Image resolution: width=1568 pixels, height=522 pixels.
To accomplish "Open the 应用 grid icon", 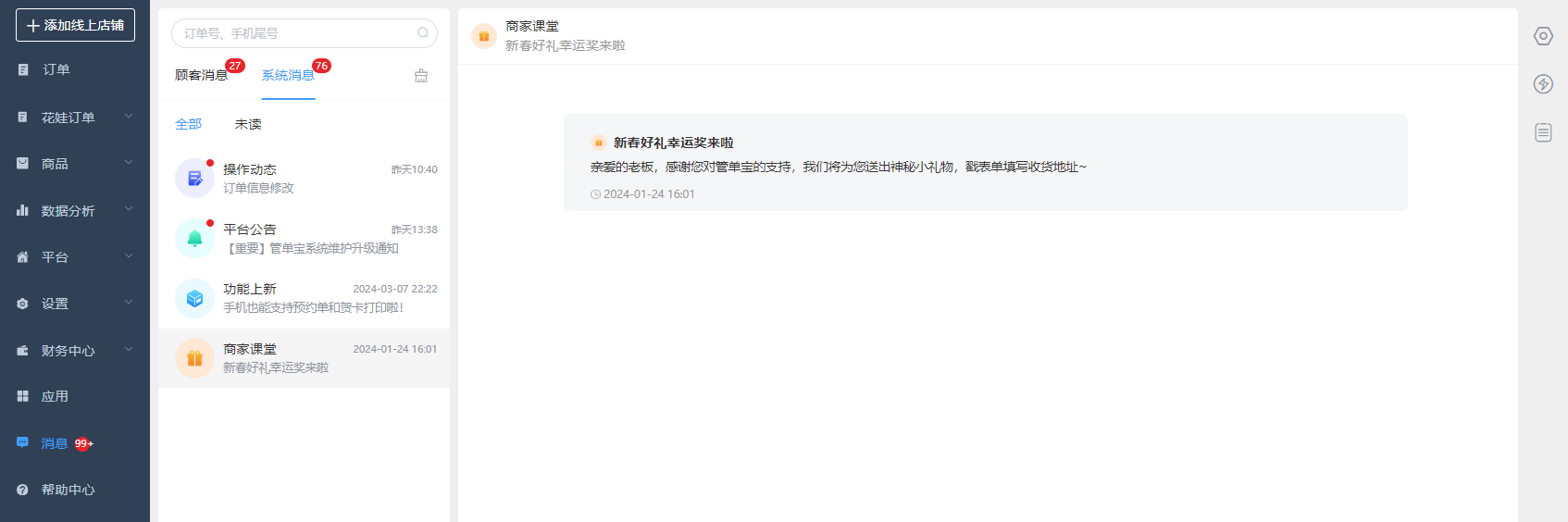I will (x=23, y=396).
